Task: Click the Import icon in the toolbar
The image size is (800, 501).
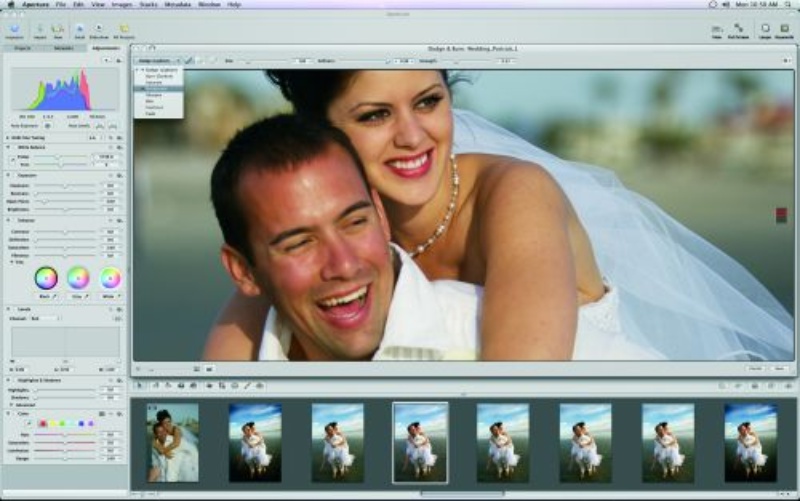Action: point(42,29)
